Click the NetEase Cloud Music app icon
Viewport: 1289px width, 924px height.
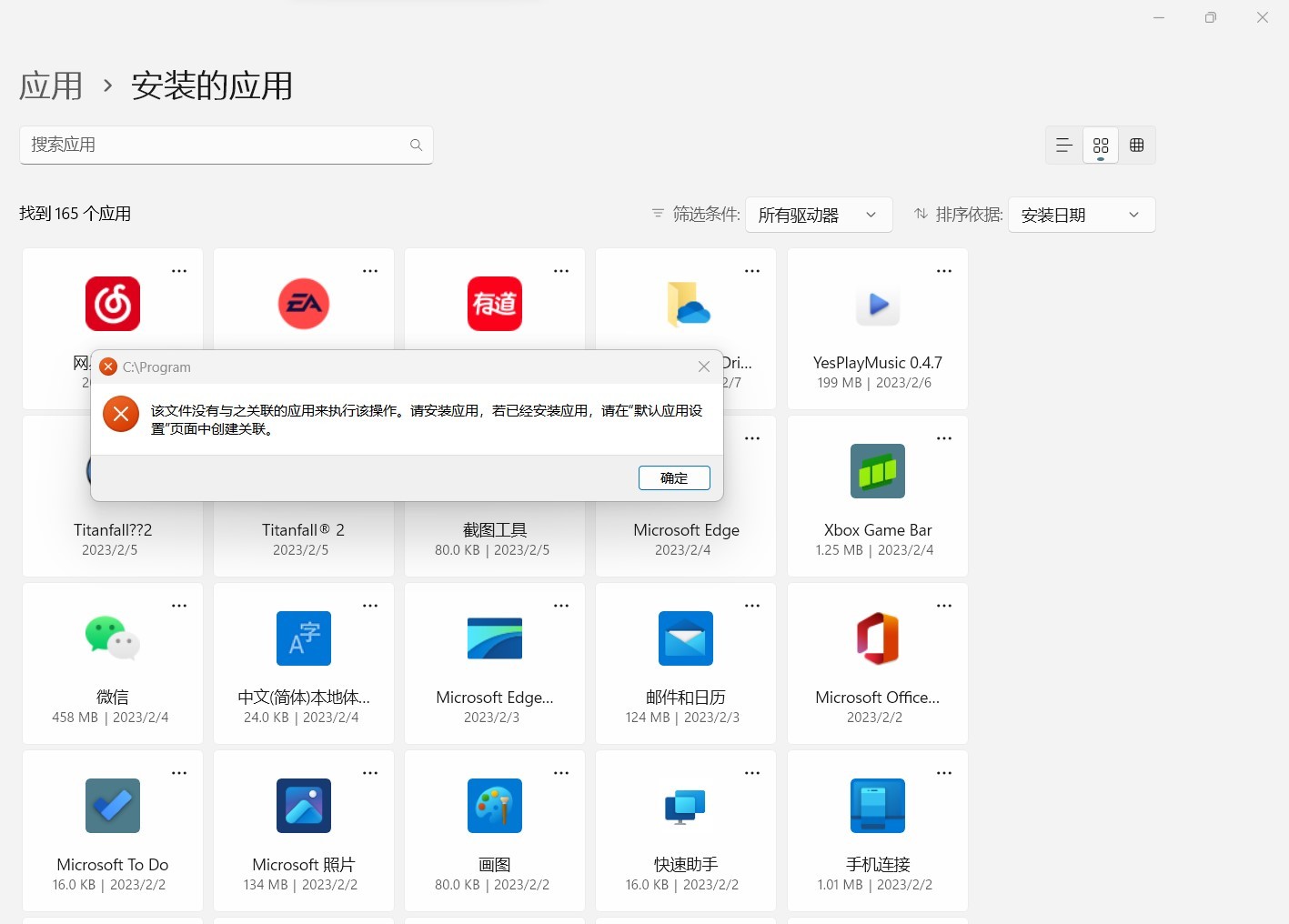pos(113,304)
